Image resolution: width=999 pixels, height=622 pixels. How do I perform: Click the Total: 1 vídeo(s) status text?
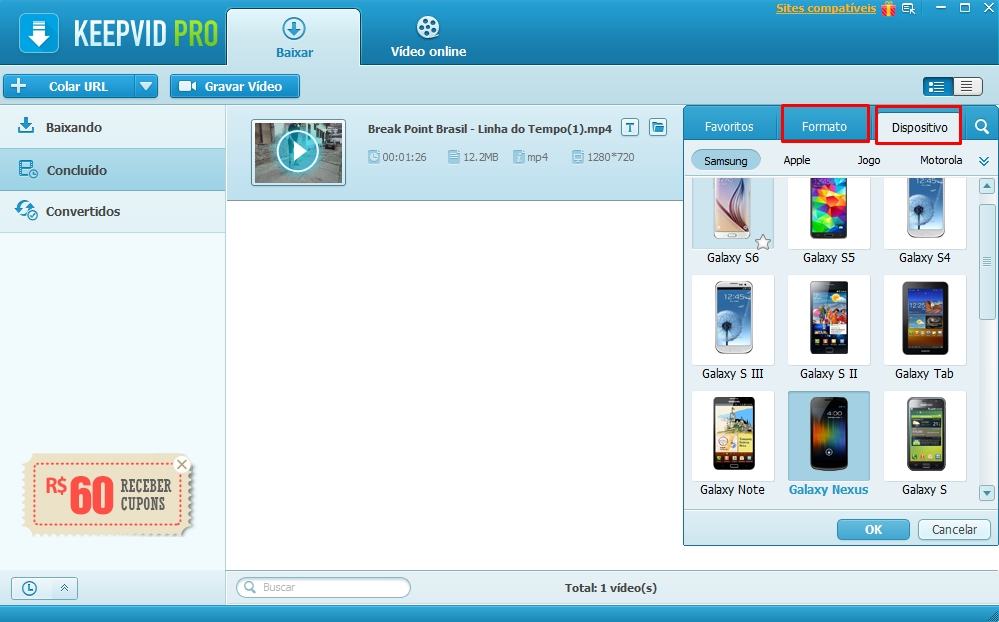click(610, 588)
